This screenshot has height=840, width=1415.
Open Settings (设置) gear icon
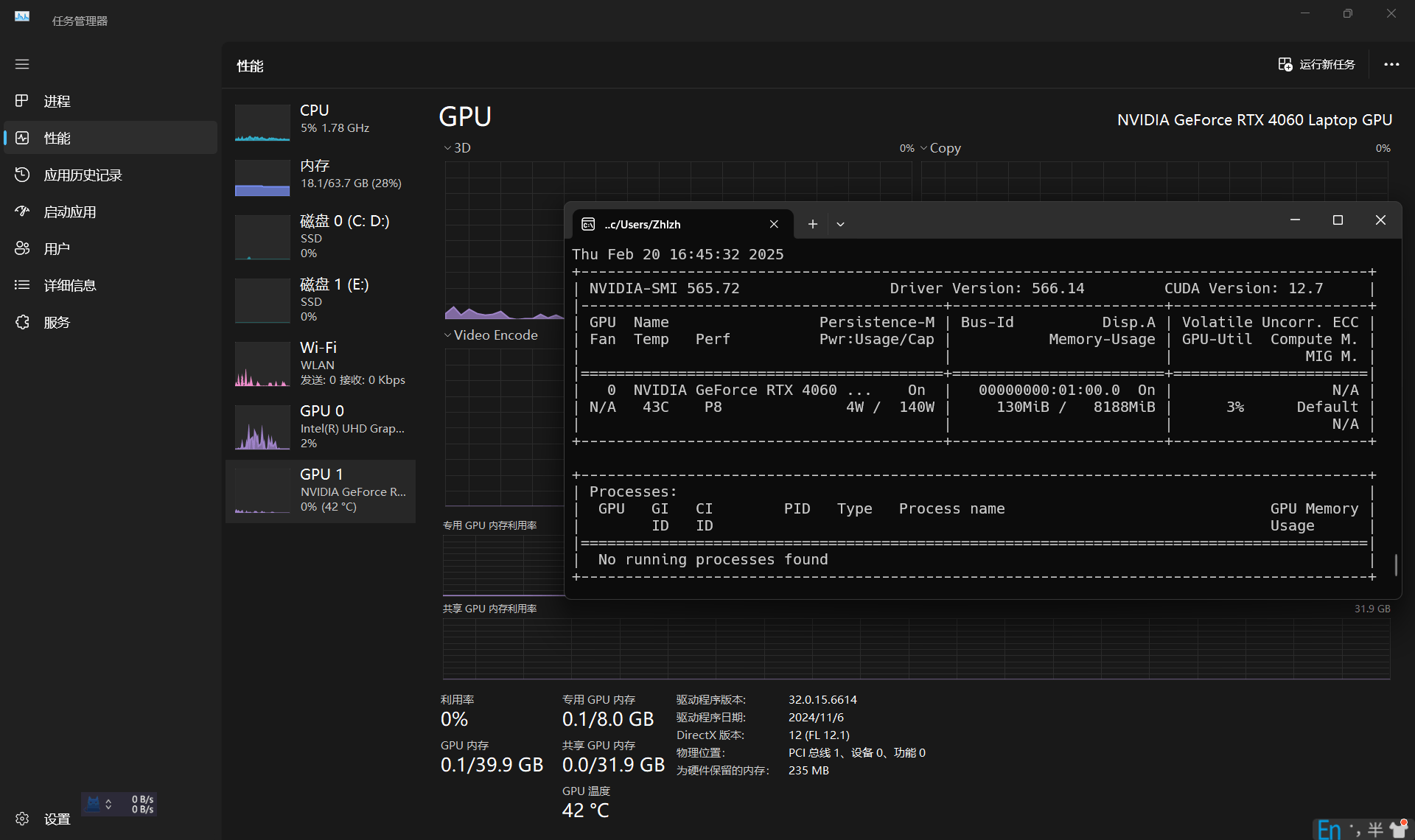(22, 819)
